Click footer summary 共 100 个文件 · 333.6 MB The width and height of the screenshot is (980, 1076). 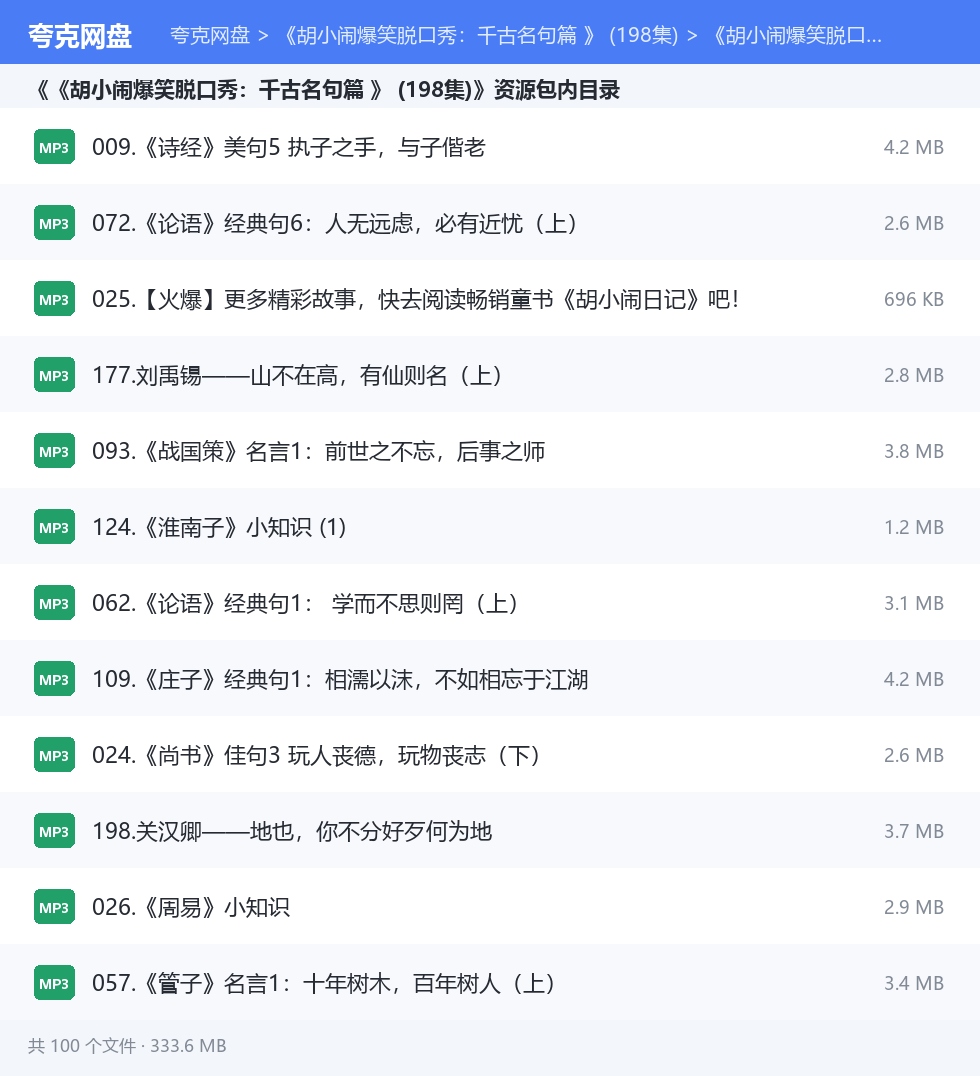tap(127, 1046)
